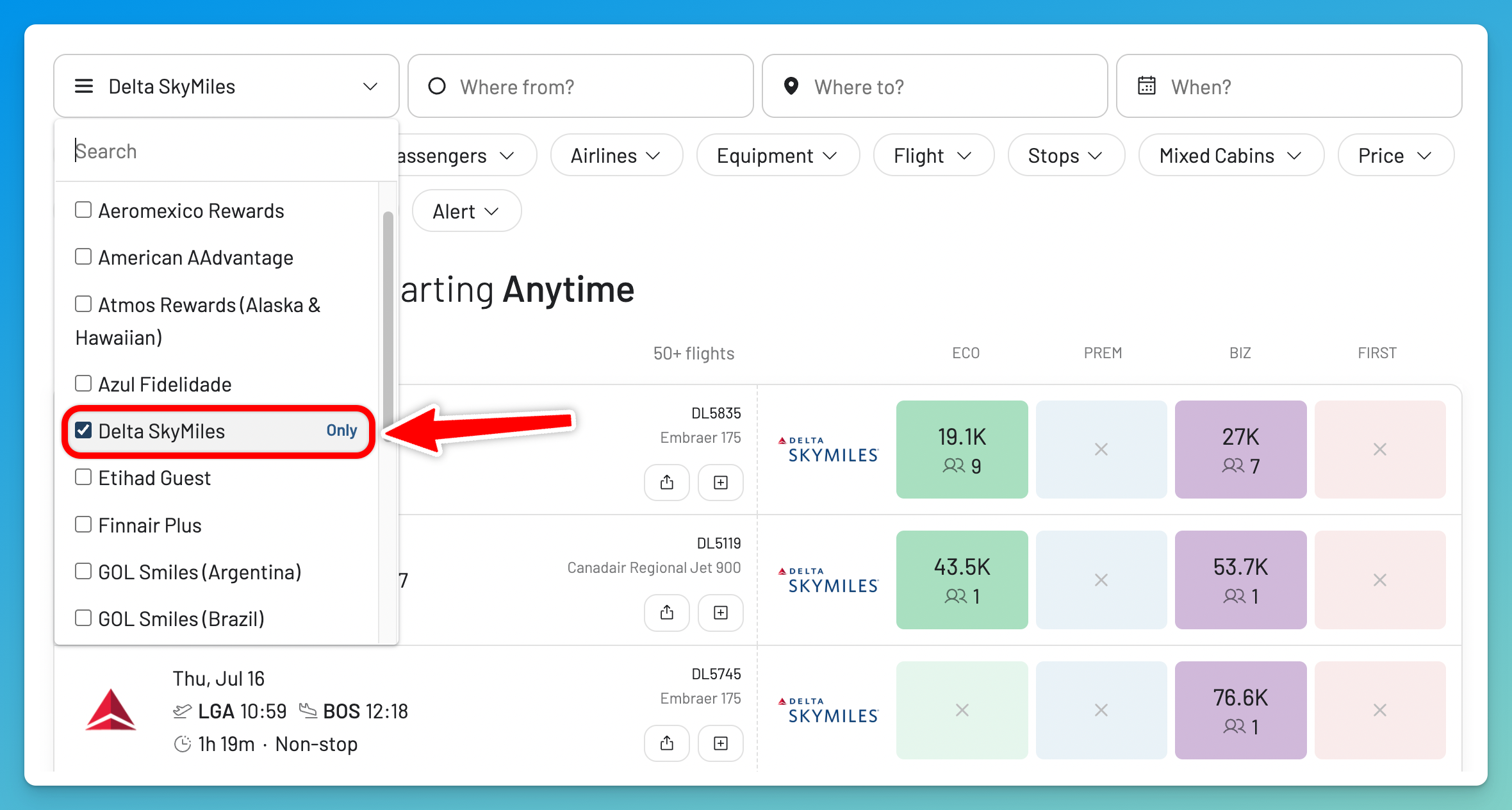Click the BIZ column header
This screenshot has width=1512, height=810.
point(1240,353)
